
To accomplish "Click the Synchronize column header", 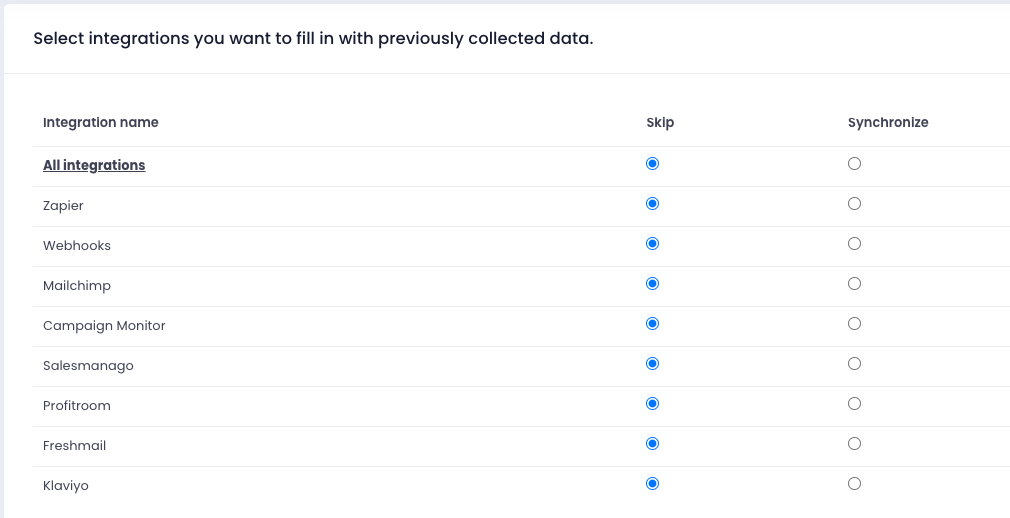I will click(888, 122).
